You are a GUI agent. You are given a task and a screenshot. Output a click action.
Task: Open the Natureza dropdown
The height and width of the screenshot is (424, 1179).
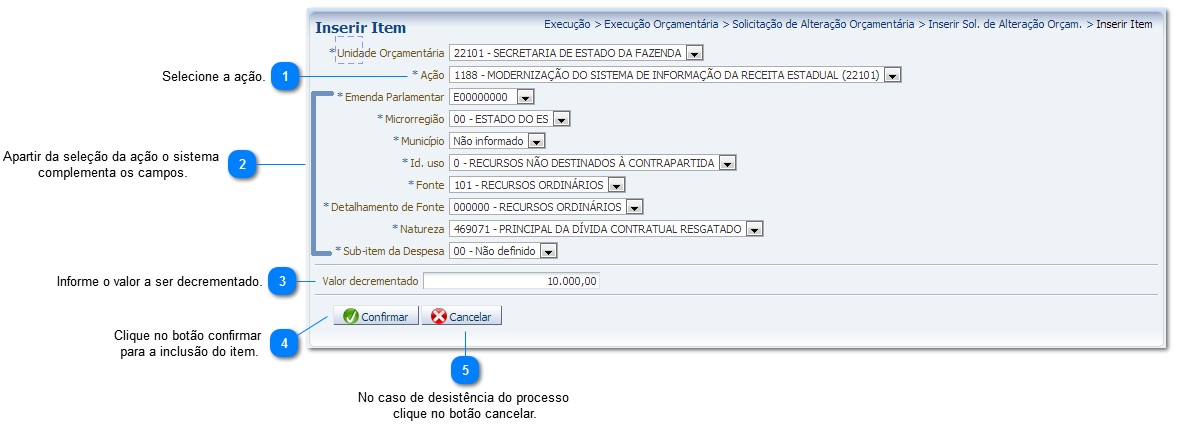point(754,229)
